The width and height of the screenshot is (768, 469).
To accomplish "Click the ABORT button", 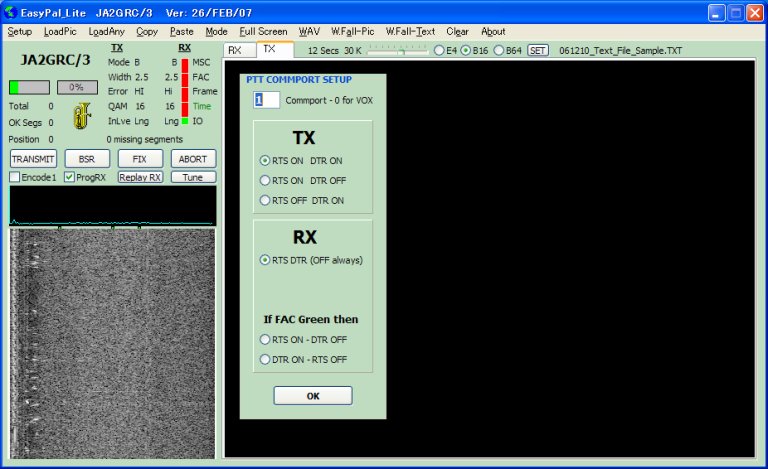I will tap(193, 159).
